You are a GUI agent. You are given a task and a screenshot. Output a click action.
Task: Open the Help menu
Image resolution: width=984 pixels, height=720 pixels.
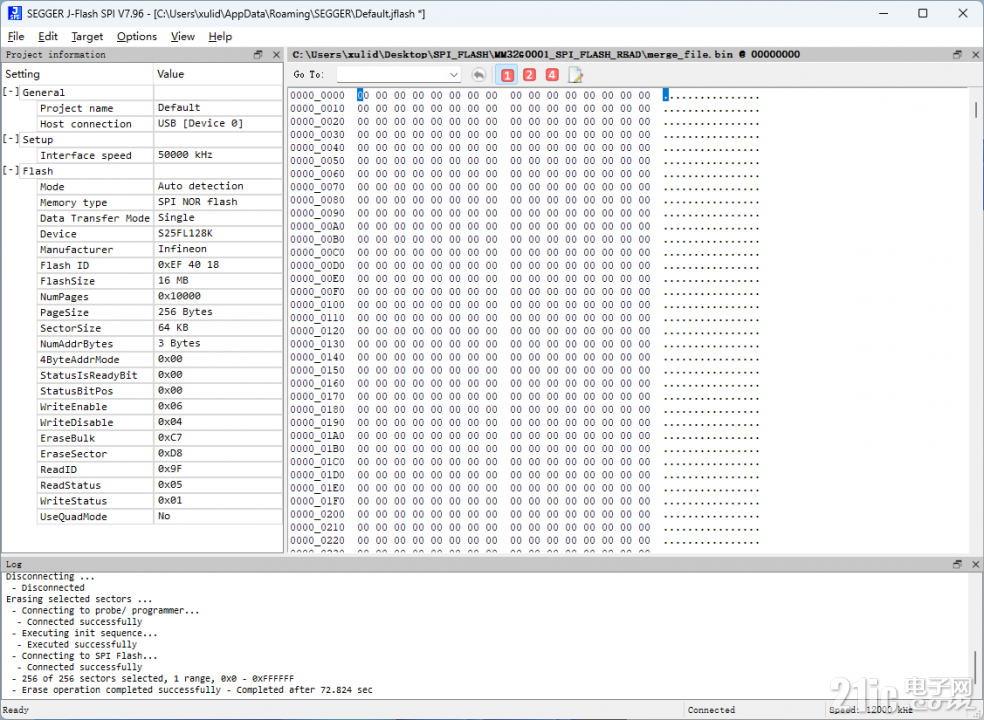(x=220, y=36)
